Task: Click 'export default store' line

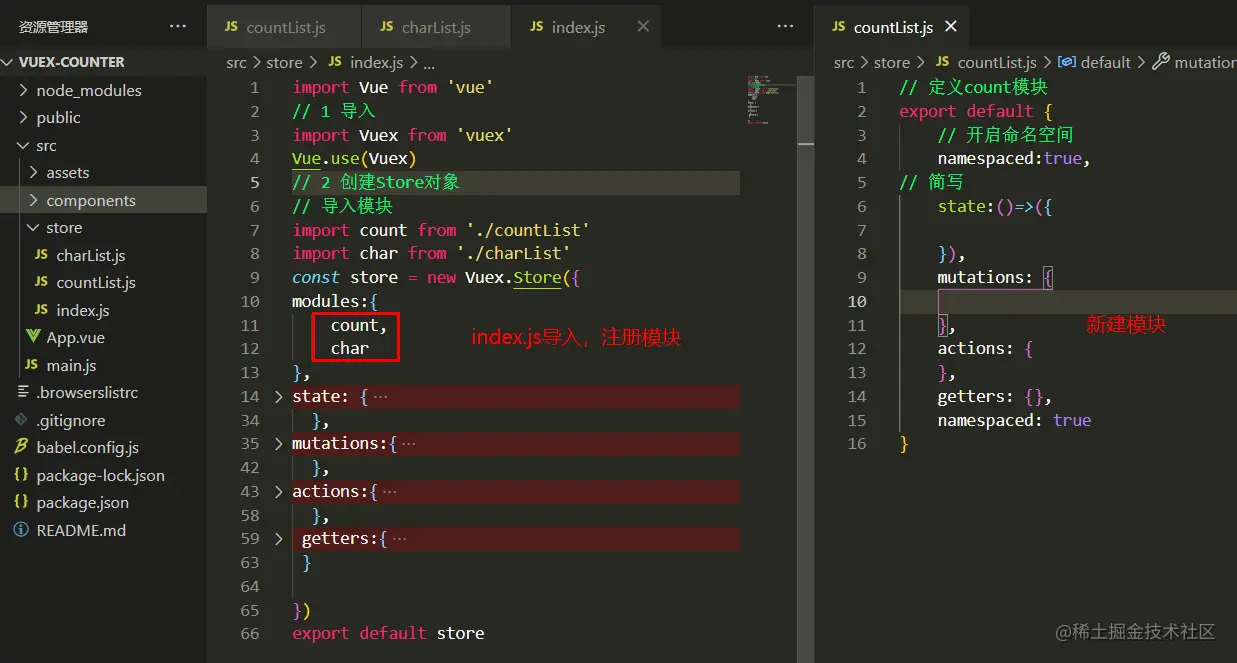Action: (x=388, y=634)
